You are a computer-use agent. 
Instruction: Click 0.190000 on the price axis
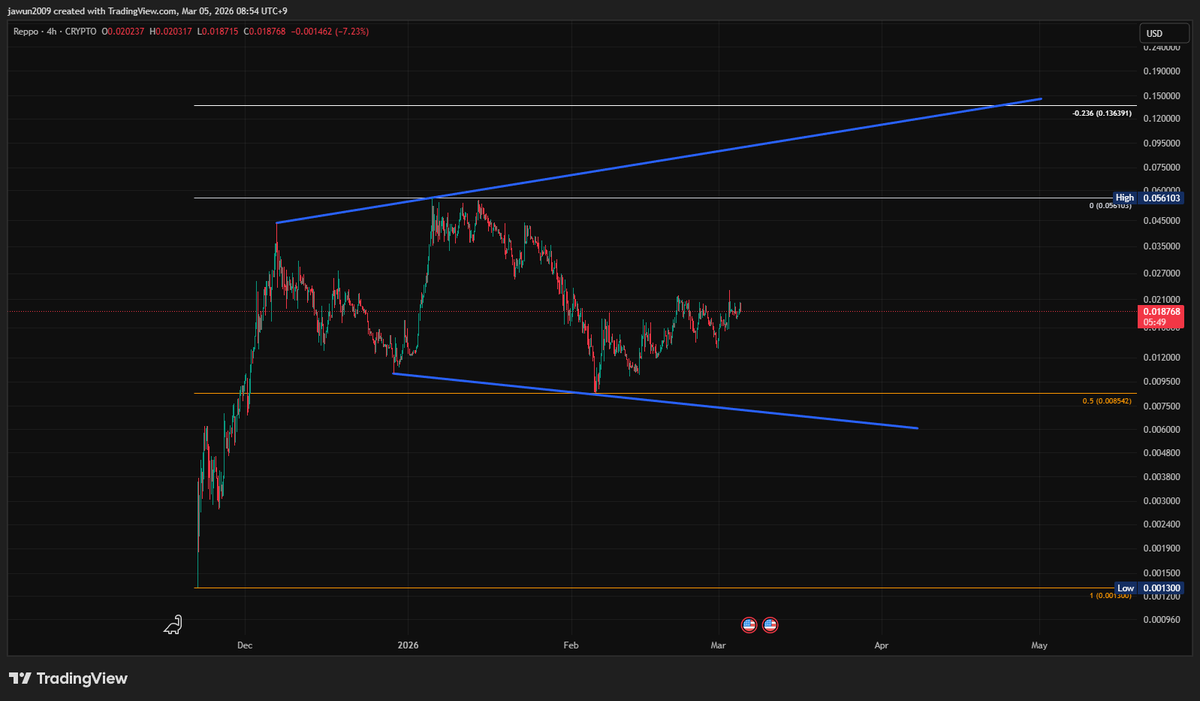[x=1160, y=72]
